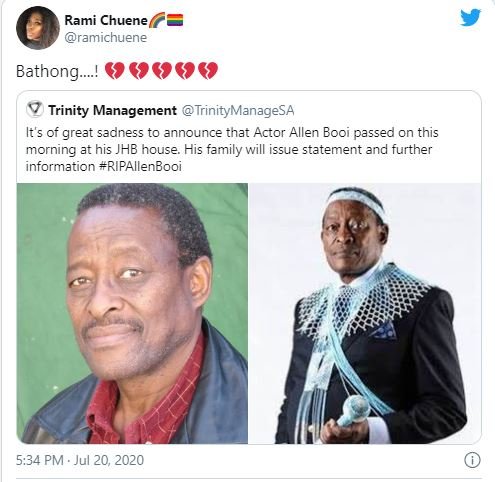Viewport: 495px width, 482px height.
Task: Click the second broken heart emoji
Action: [138, 71]
